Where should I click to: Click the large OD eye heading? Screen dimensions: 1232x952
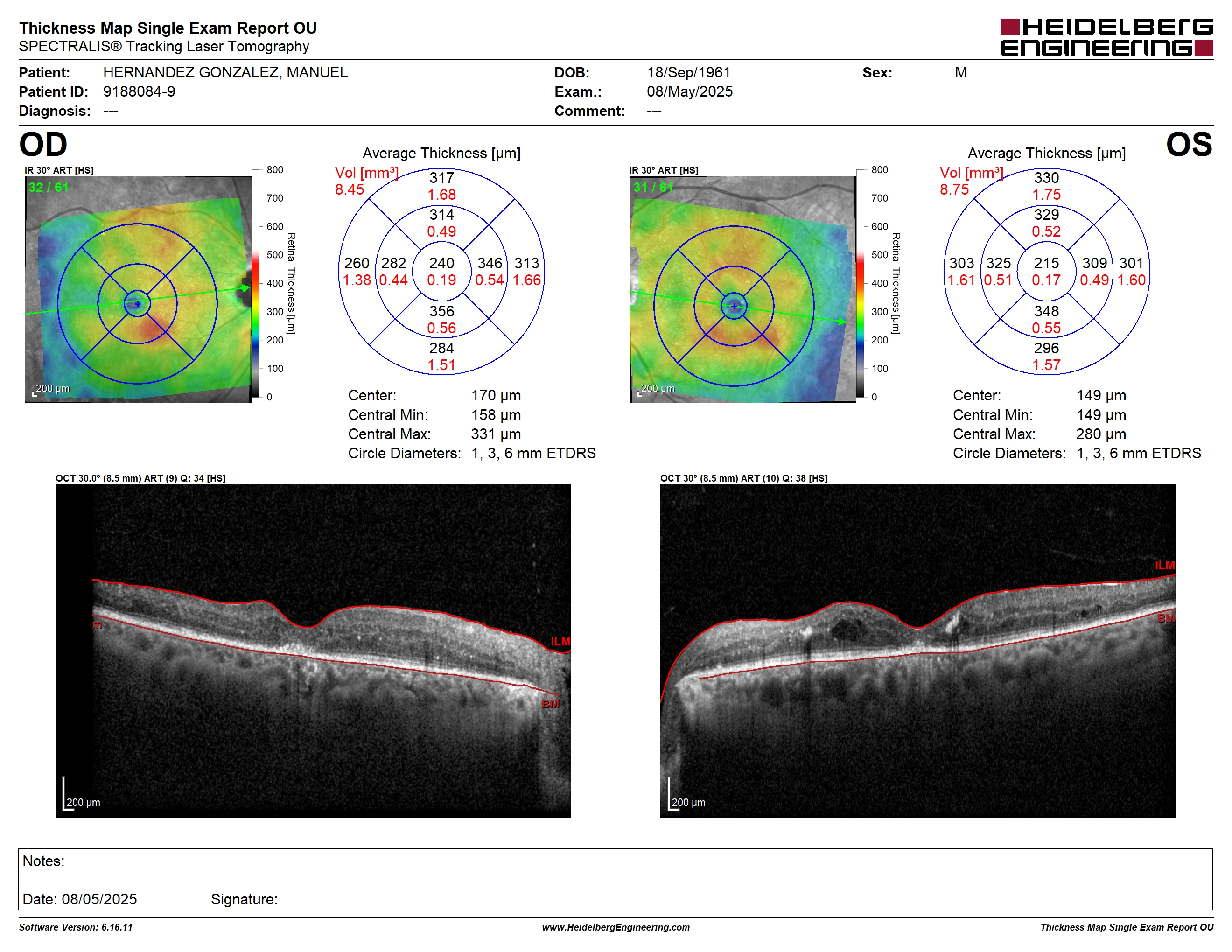(43, 145)
